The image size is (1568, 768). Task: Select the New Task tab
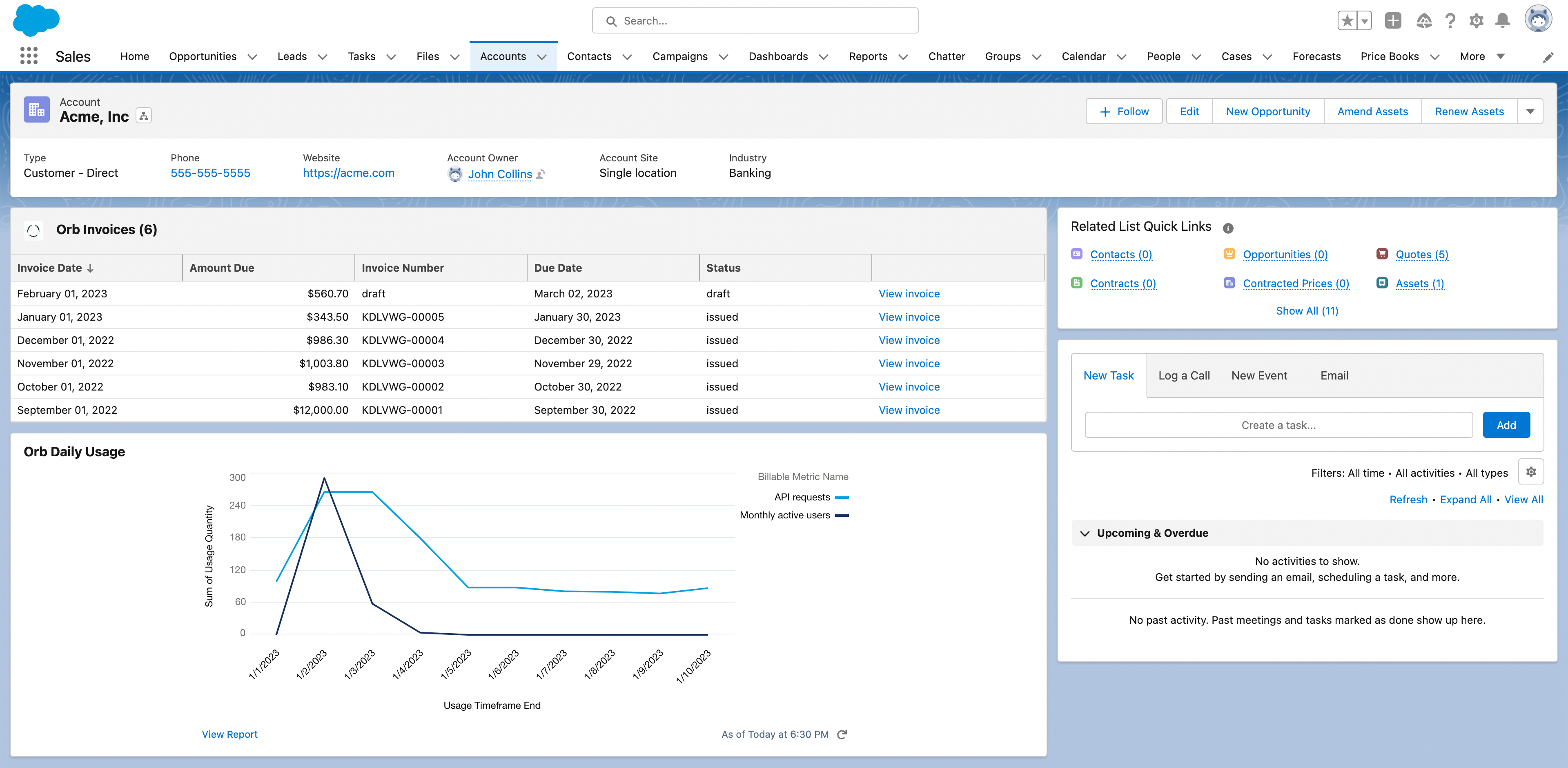[x=1109, y=376]
